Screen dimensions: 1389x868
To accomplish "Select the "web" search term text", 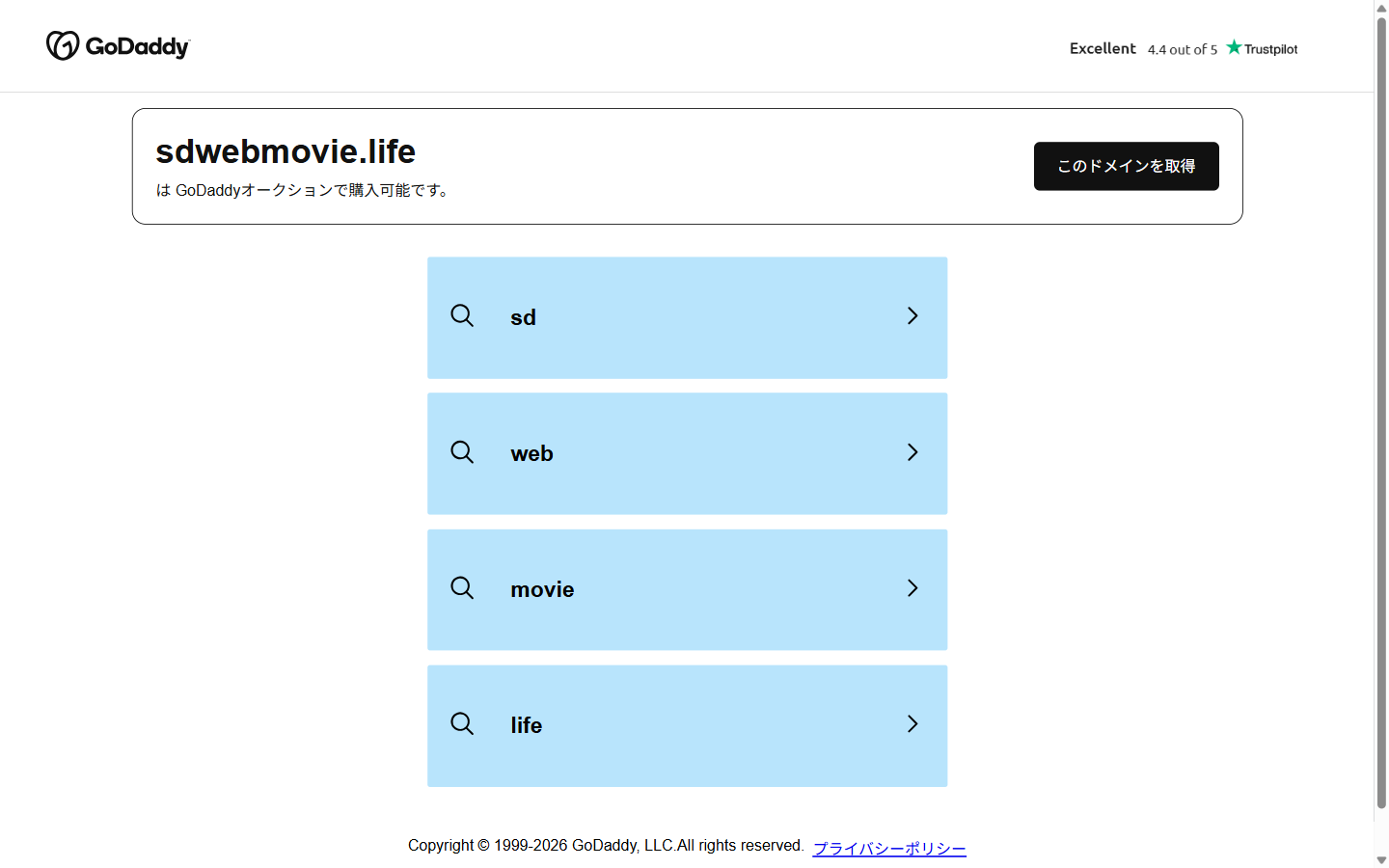I will pyautogui.click(x=531, y=453).
